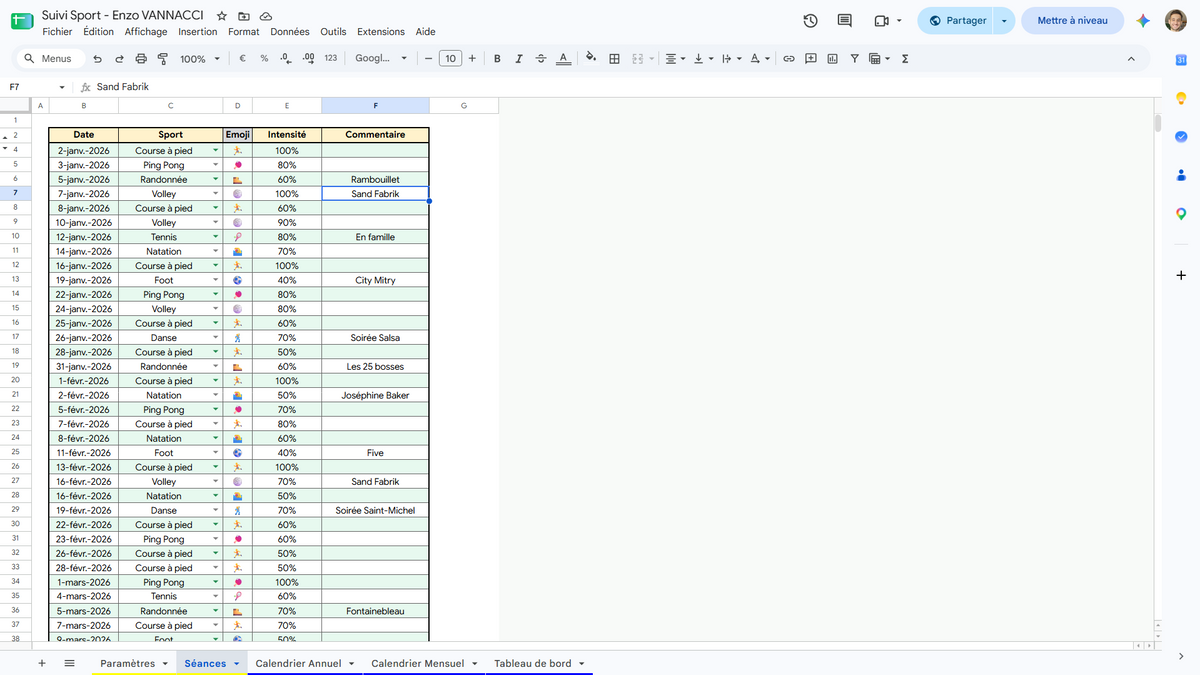Open the Données menu
Image resolution: width=1200 pixels, height=675 pixels.
[x=290, y=32]
